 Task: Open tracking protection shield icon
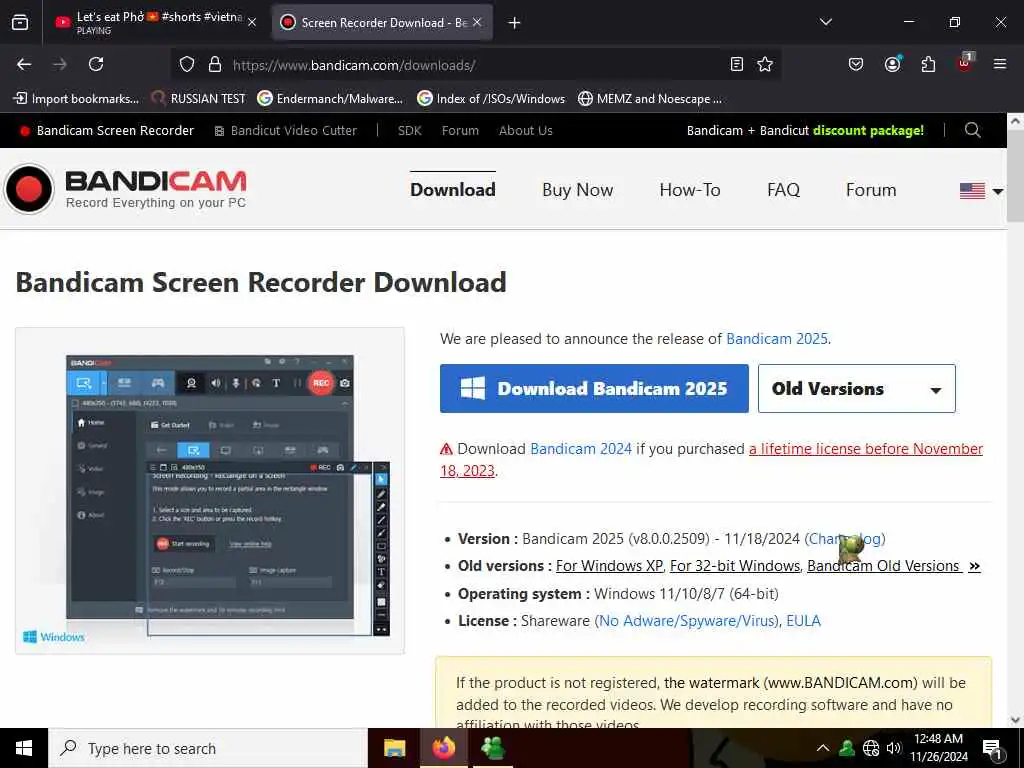tap(187, 65)
